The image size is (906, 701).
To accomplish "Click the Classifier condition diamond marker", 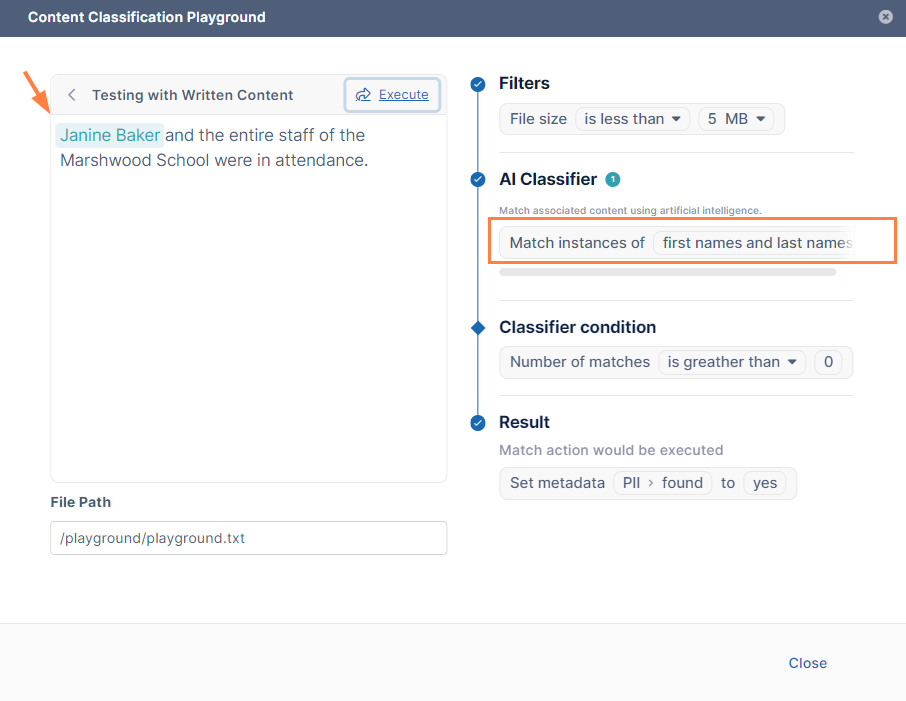I will pyautogui.click(x=478, y=327).
